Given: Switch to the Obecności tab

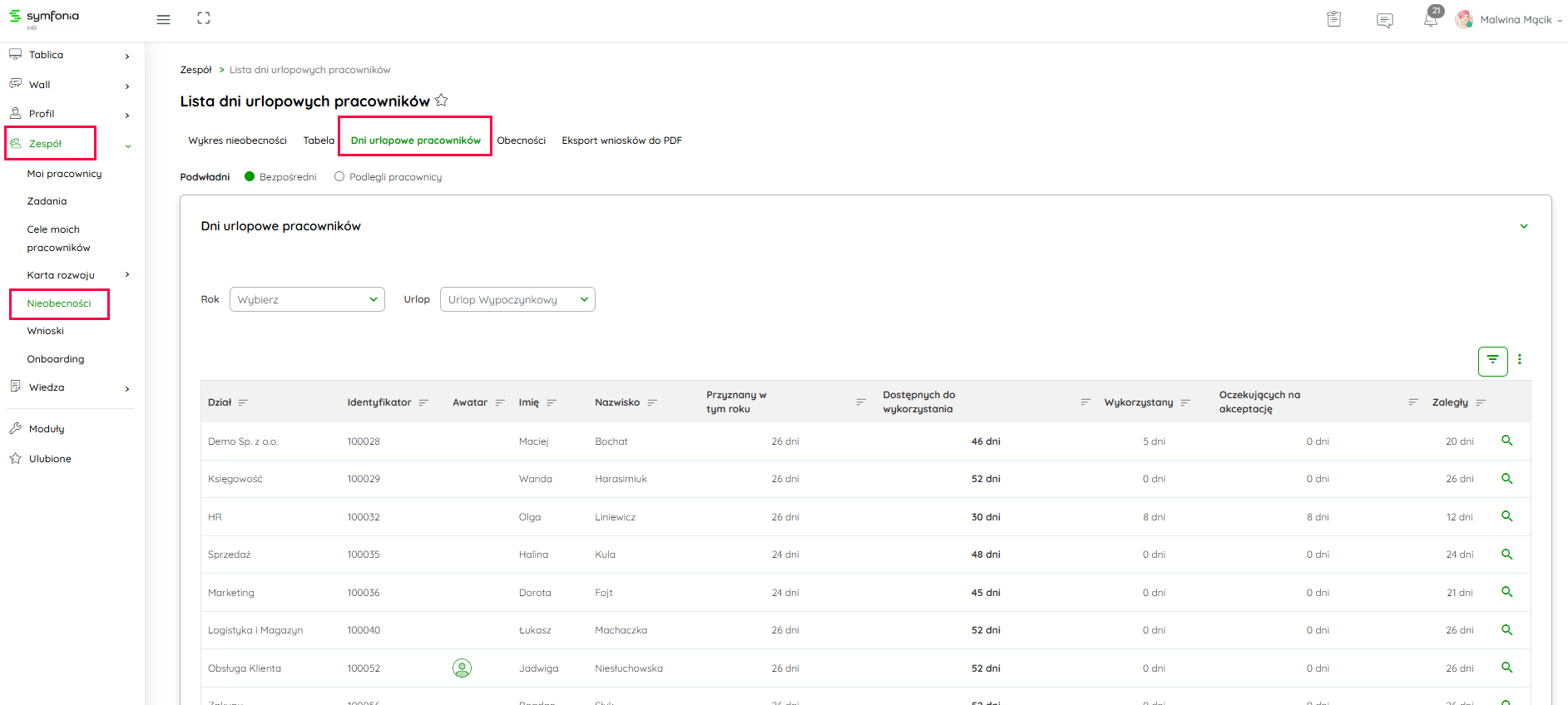Looking at the screenshot, I should pos(521,141).
